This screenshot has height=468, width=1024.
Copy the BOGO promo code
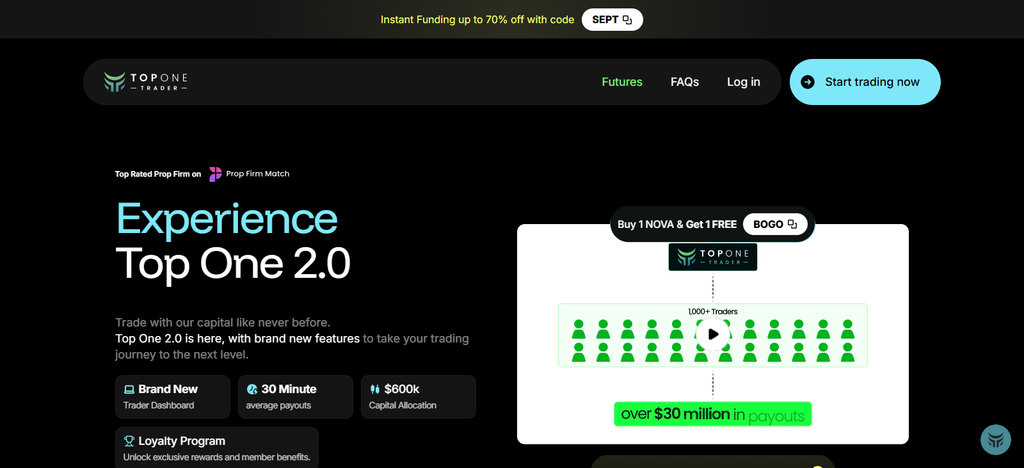pos(775,224)
